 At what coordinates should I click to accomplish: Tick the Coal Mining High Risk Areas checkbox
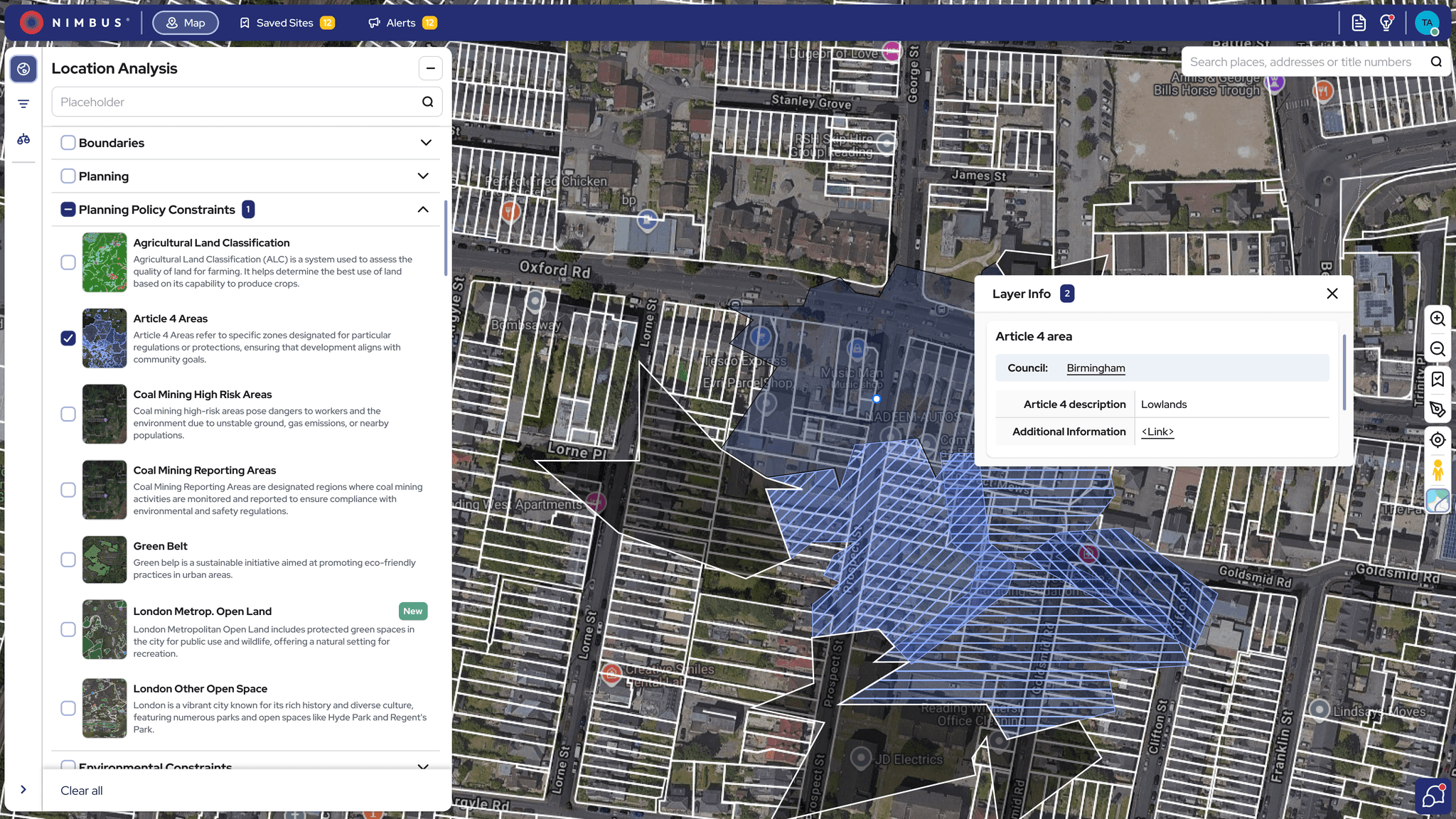pyautogui.click(x=68, y=414)
